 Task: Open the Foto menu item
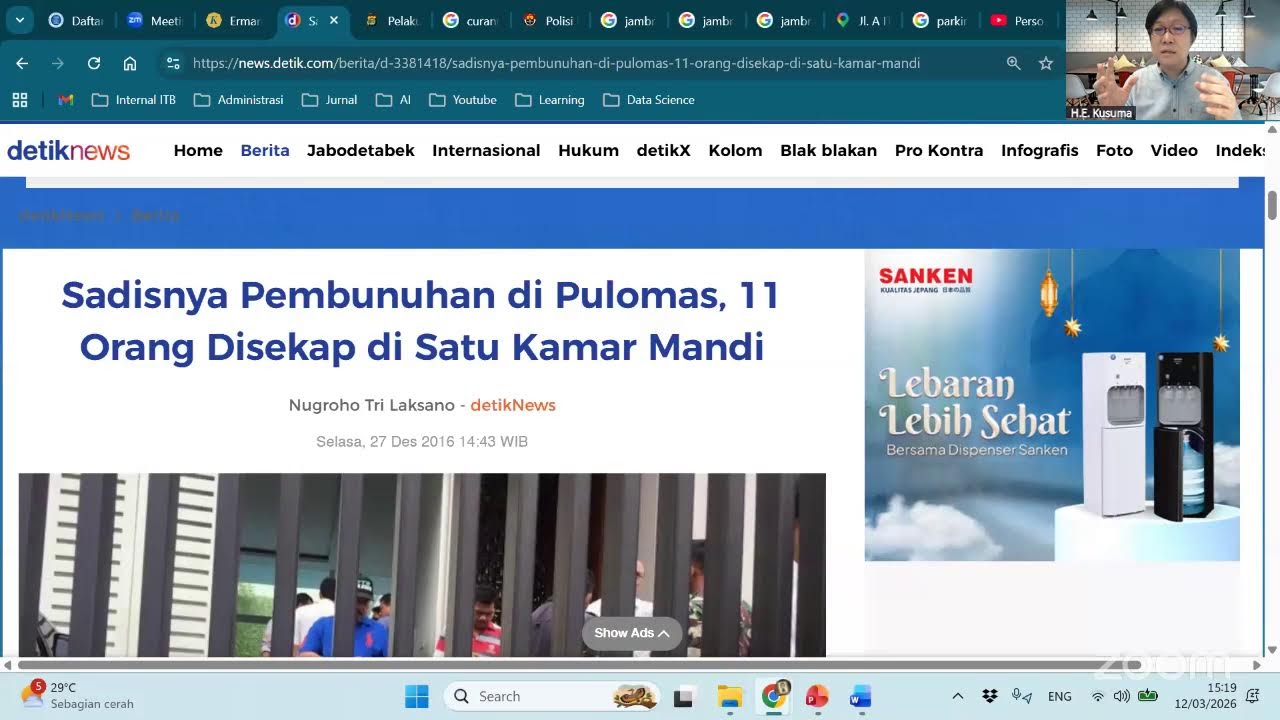coord(1114,150)
